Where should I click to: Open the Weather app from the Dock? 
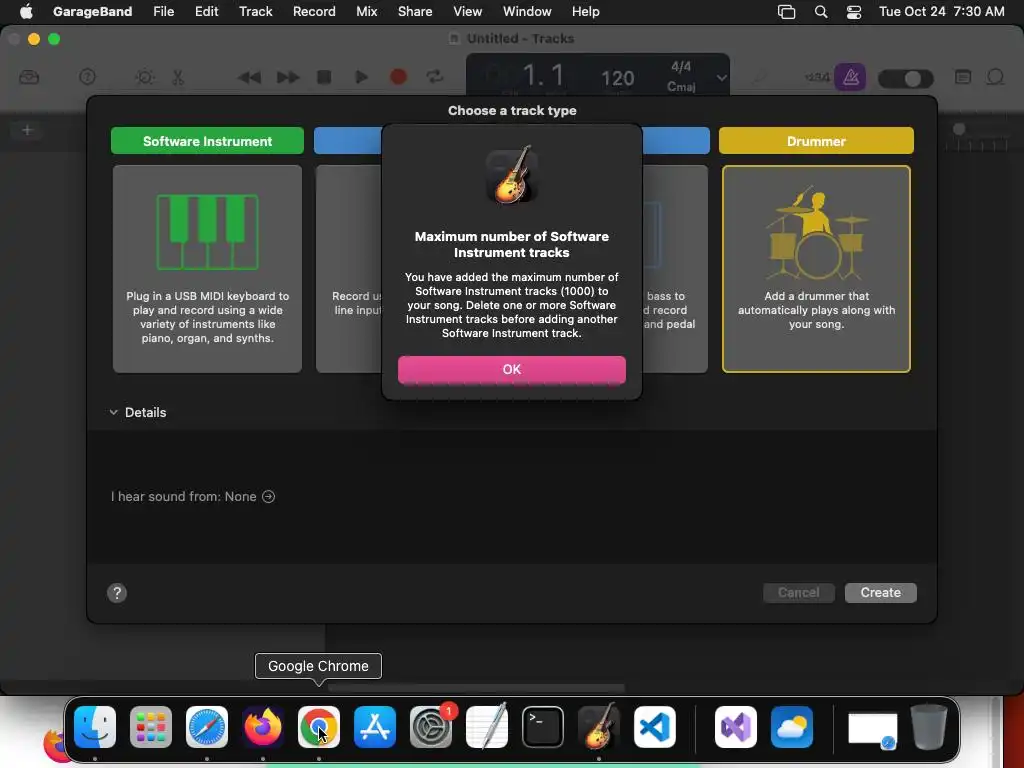pos(792,726)
